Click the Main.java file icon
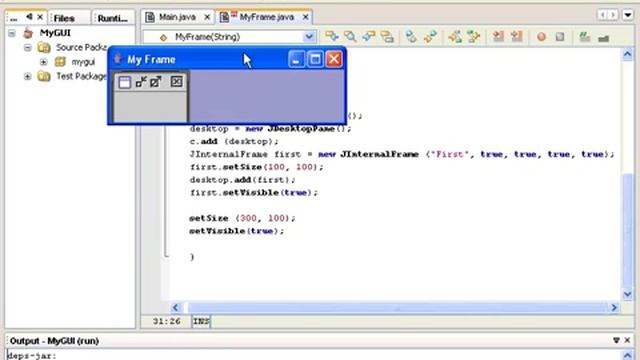Image resolution: width=640 pixels, height=360 pixels. point(150,17)
